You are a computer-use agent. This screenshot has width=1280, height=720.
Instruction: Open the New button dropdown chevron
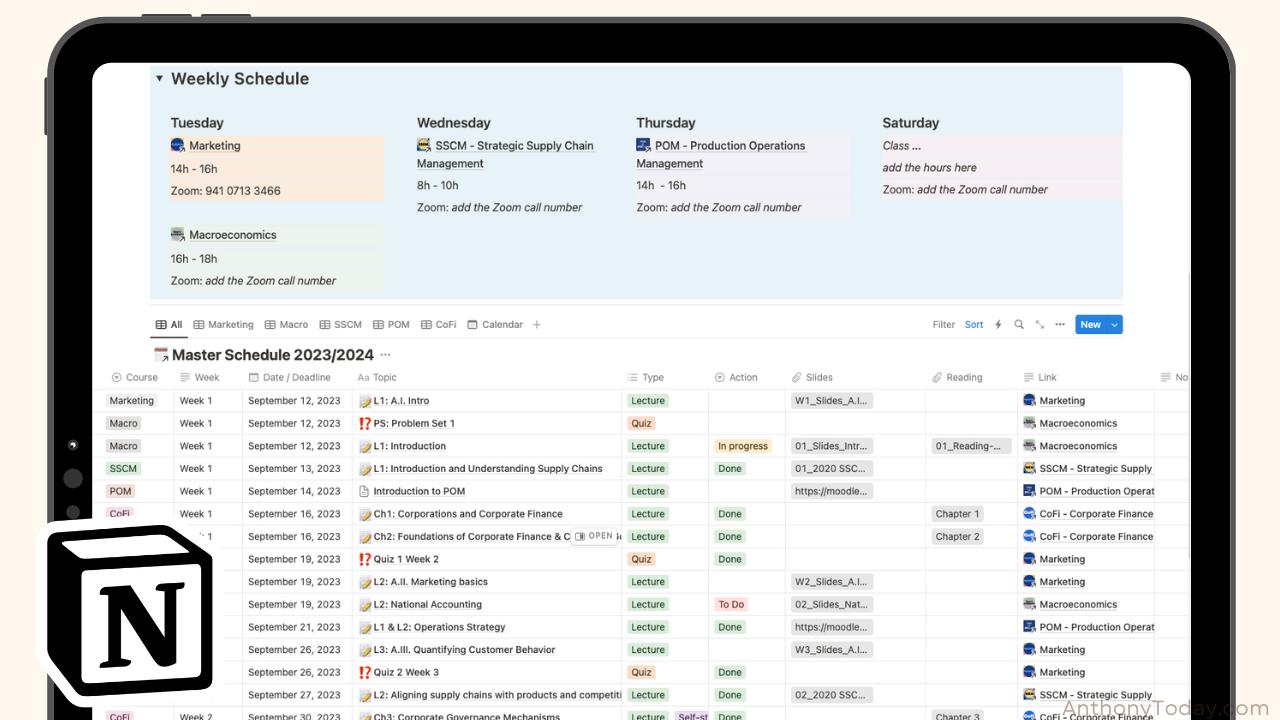click(x=1113, y=324)
